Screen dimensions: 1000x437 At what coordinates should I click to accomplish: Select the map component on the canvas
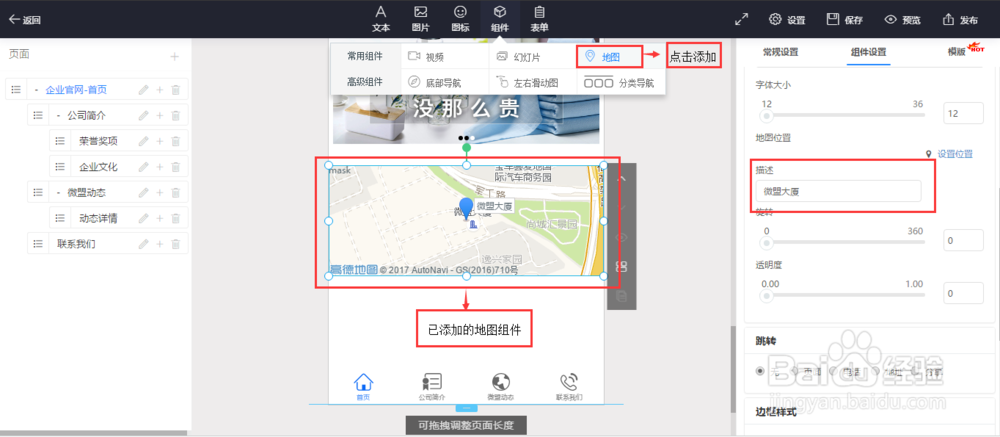pyautogui.click(x=466, y=221)
